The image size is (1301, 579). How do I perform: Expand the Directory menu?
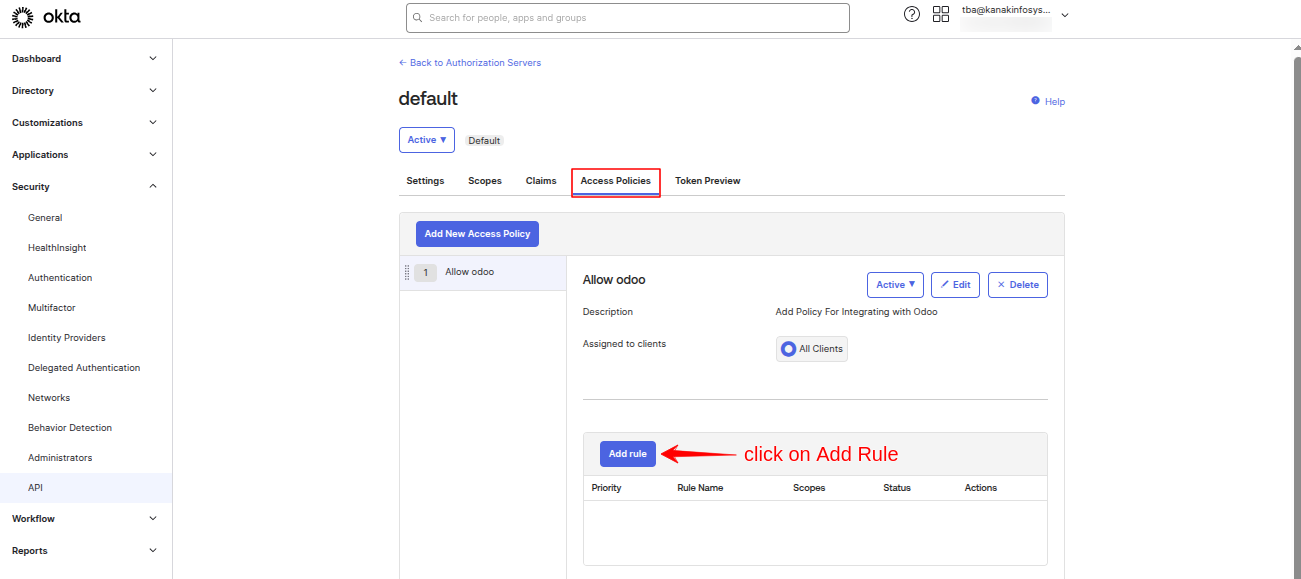[x=85, y=91]
